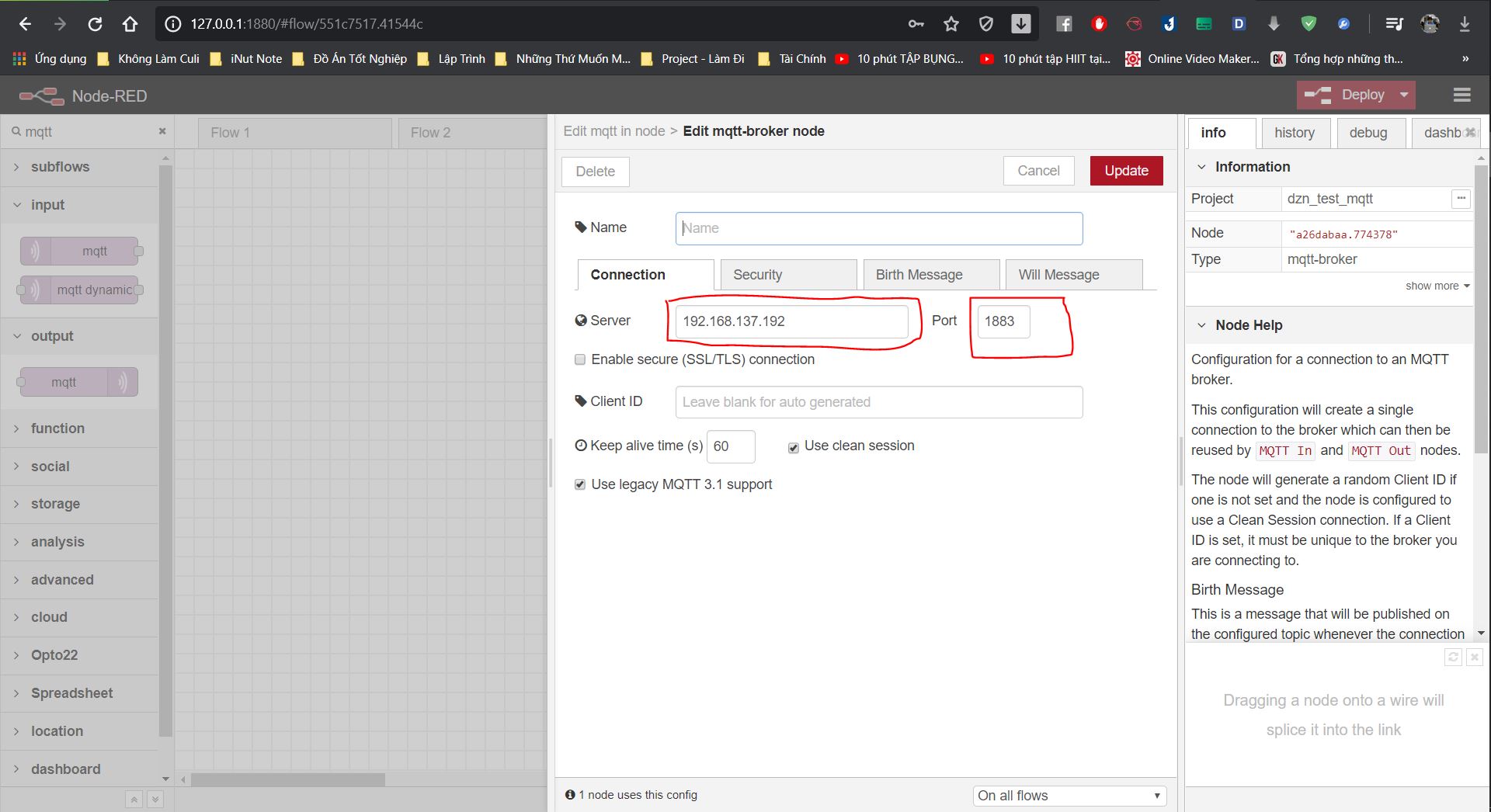Viewport: 1491px width, 812px height.
Task: Toggle Enable secure (SSL/TLS) connection
Action: tap(580, 359)
